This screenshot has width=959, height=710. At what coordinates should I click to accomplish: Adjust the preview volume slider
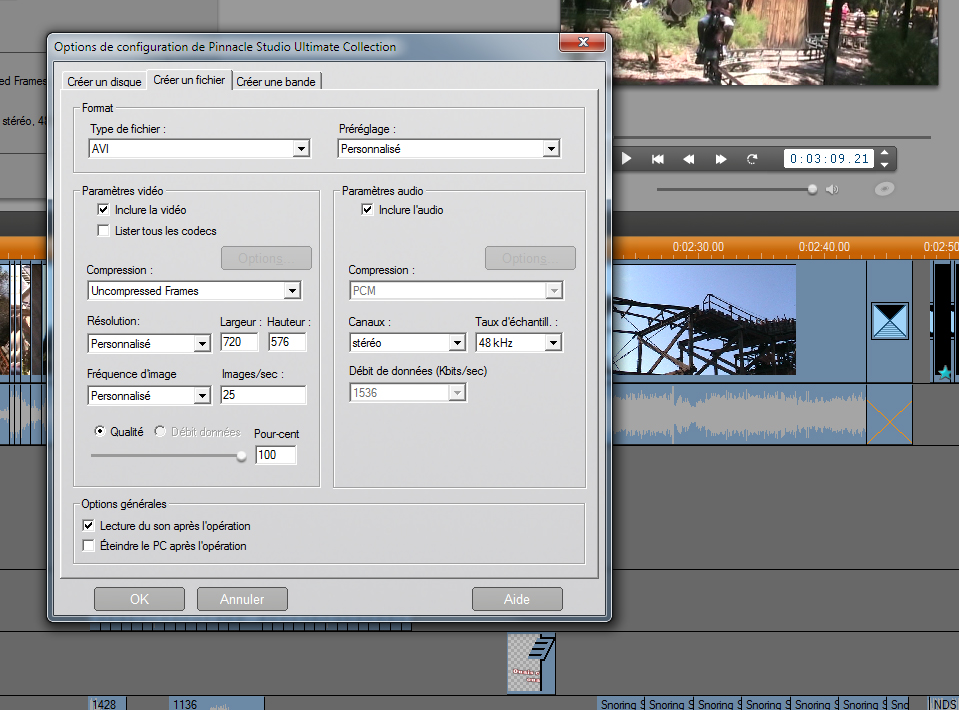click(x=812, y=190)
